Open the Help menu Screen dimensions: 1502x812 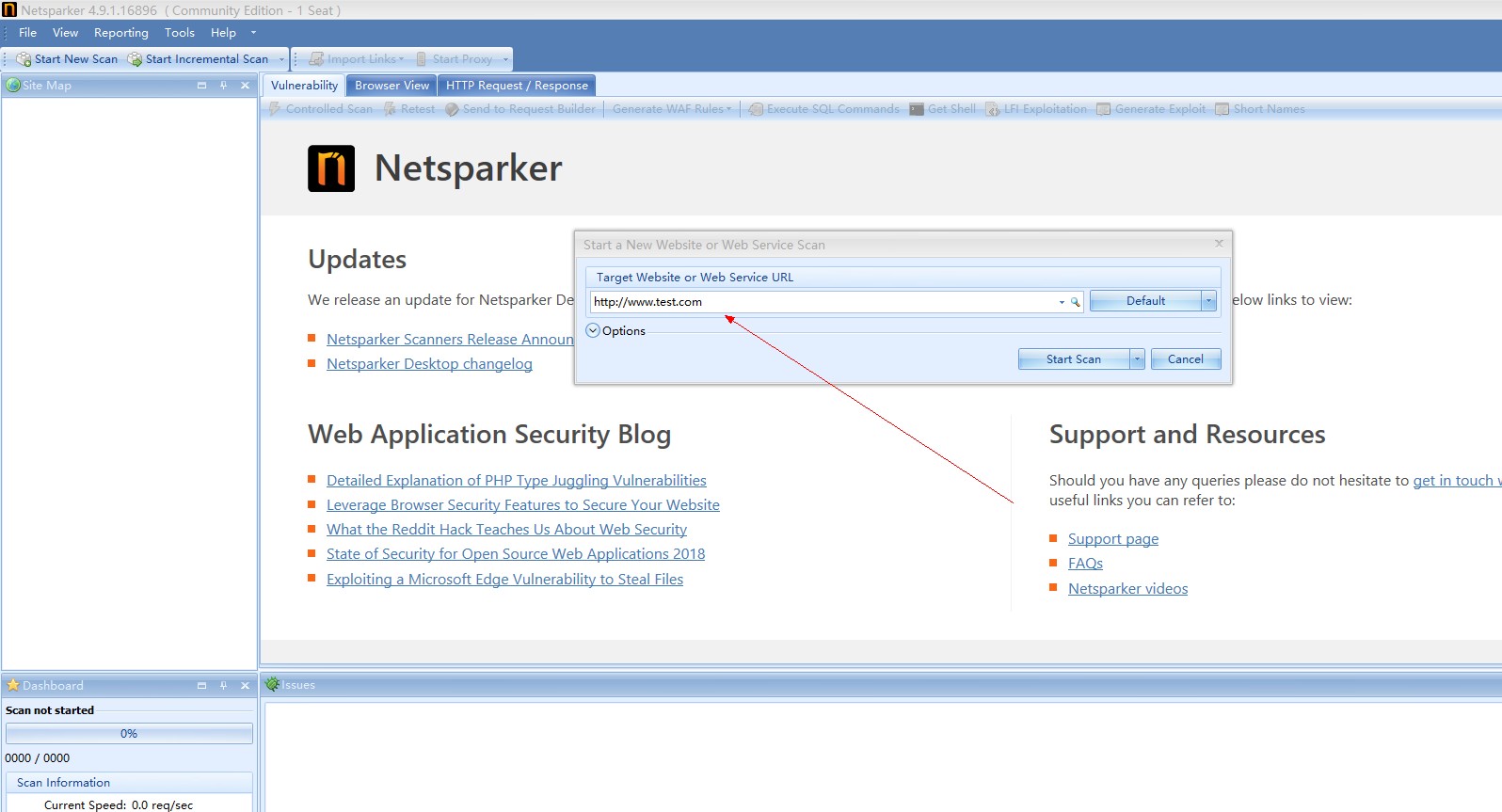(x=223, y=33)
